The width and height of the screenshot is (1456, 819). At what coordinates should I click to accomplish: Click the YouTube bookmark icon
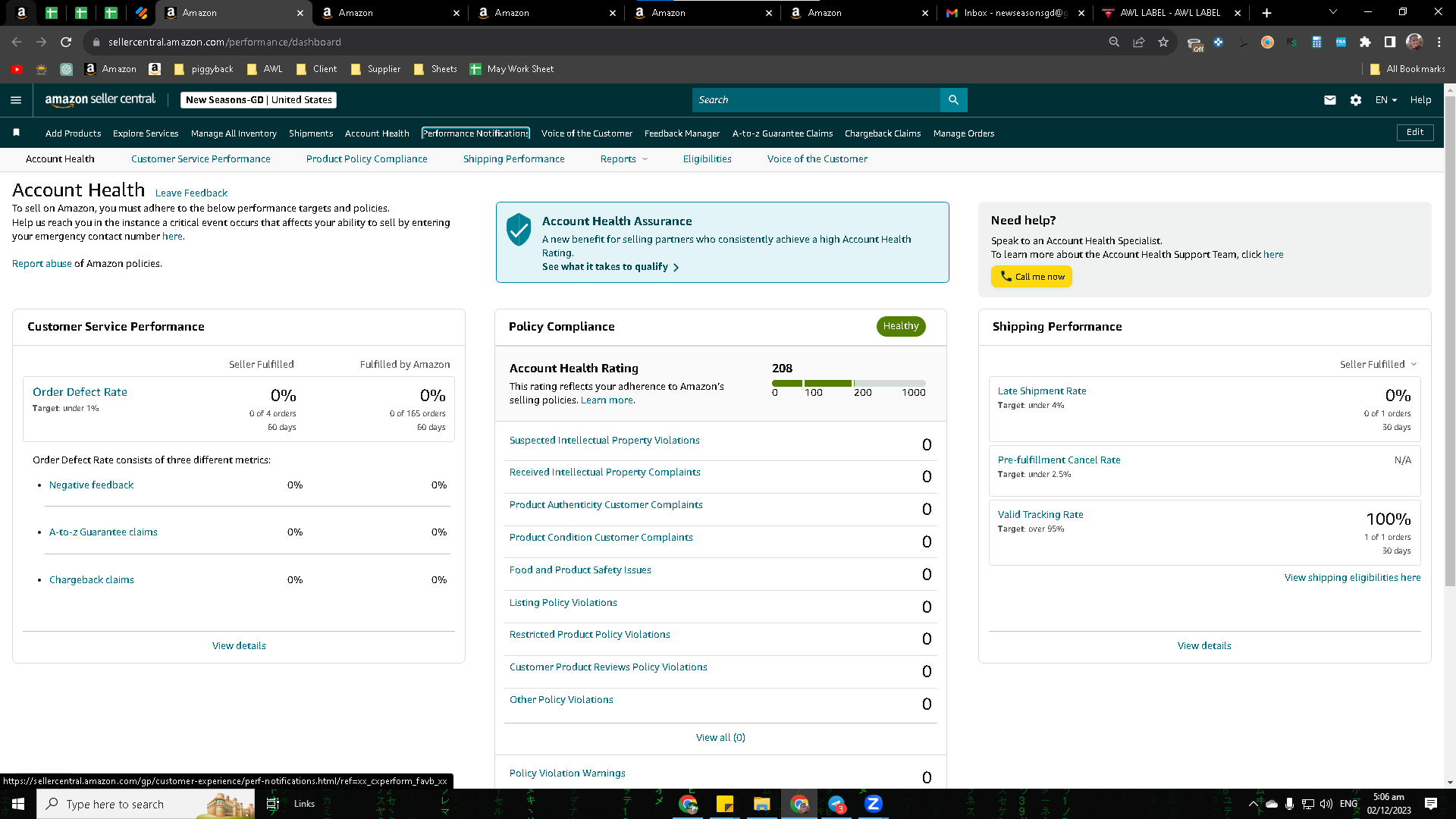click(17, 69)
